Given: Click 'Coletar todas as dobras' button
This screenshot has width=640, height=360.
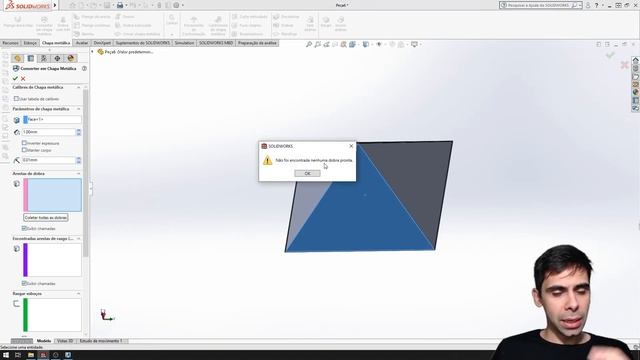Looking at the screenshot, I should [46, 218].
